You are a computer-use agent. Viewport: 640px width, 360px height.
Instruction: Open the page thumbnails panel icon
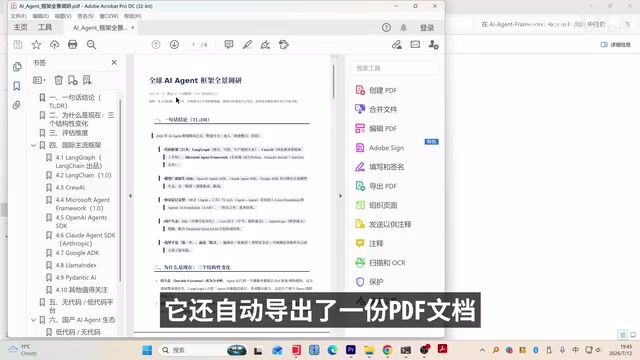pos(17,67)
